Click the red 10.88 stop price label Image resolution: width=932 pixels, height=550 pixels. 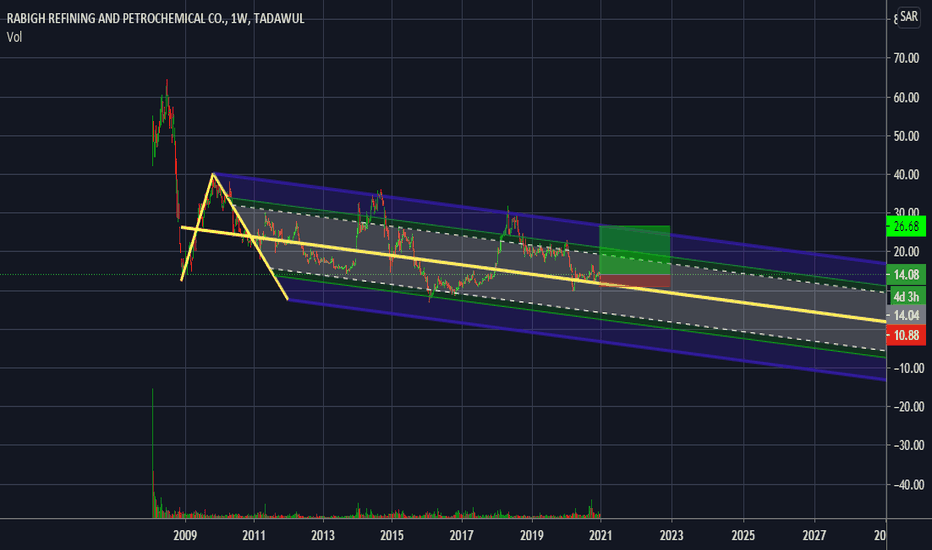[x=906, y=335]
